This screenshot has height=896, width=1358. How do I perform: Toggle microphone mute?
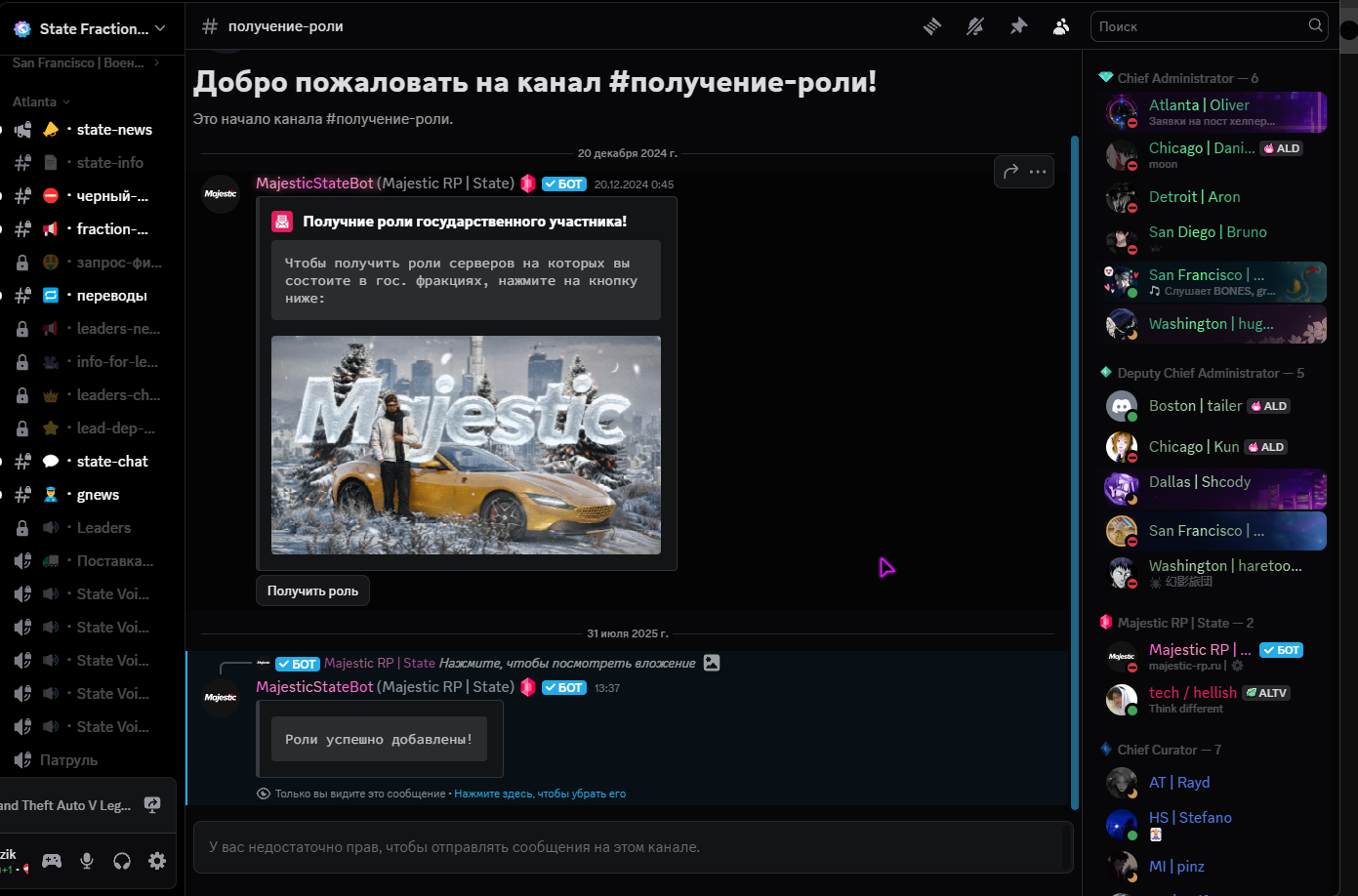[x=87, y=861]
